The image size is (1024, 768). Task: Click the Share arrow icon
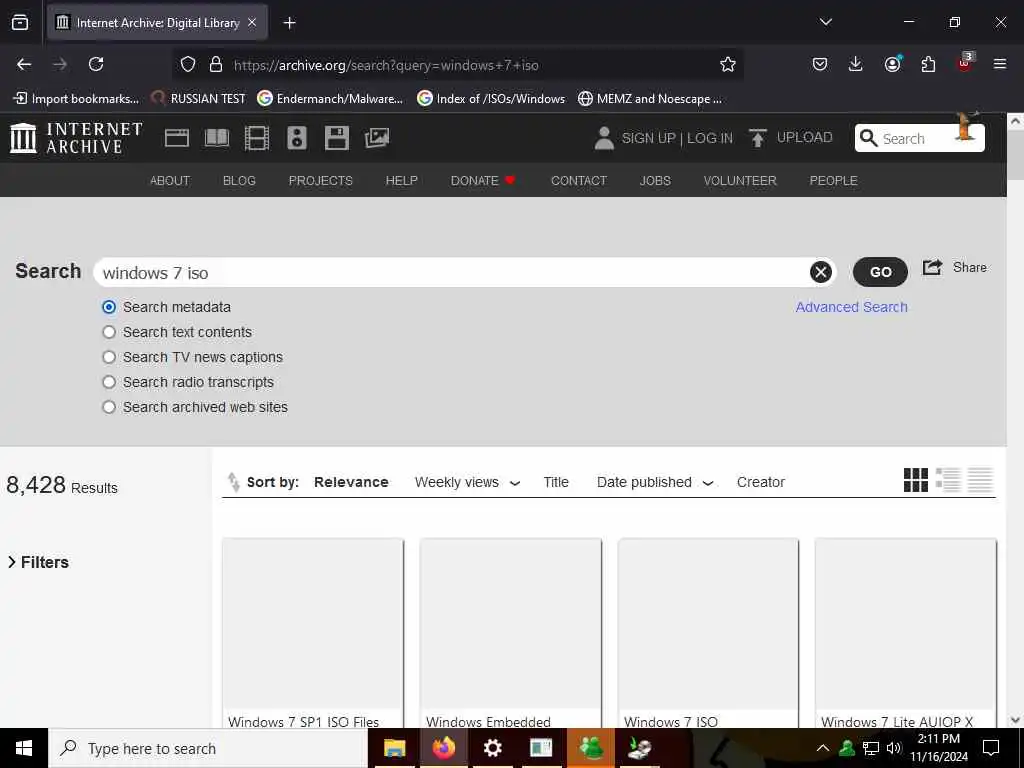(x=932, y=267)
